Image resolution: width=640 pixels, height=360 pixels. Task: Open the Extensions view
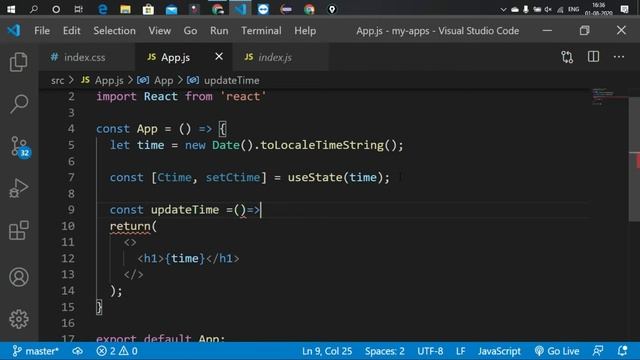[19, 231]
